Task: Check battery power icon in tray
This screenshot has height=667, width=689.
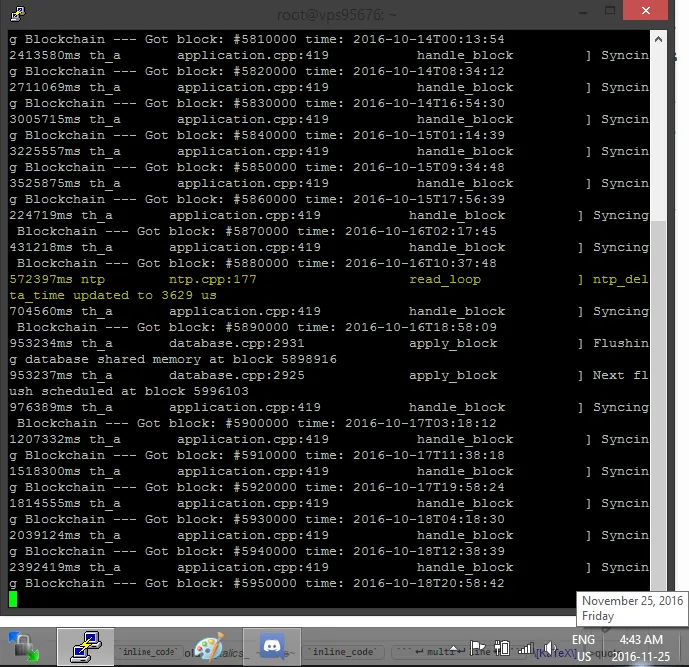Action: click(501, 648)
